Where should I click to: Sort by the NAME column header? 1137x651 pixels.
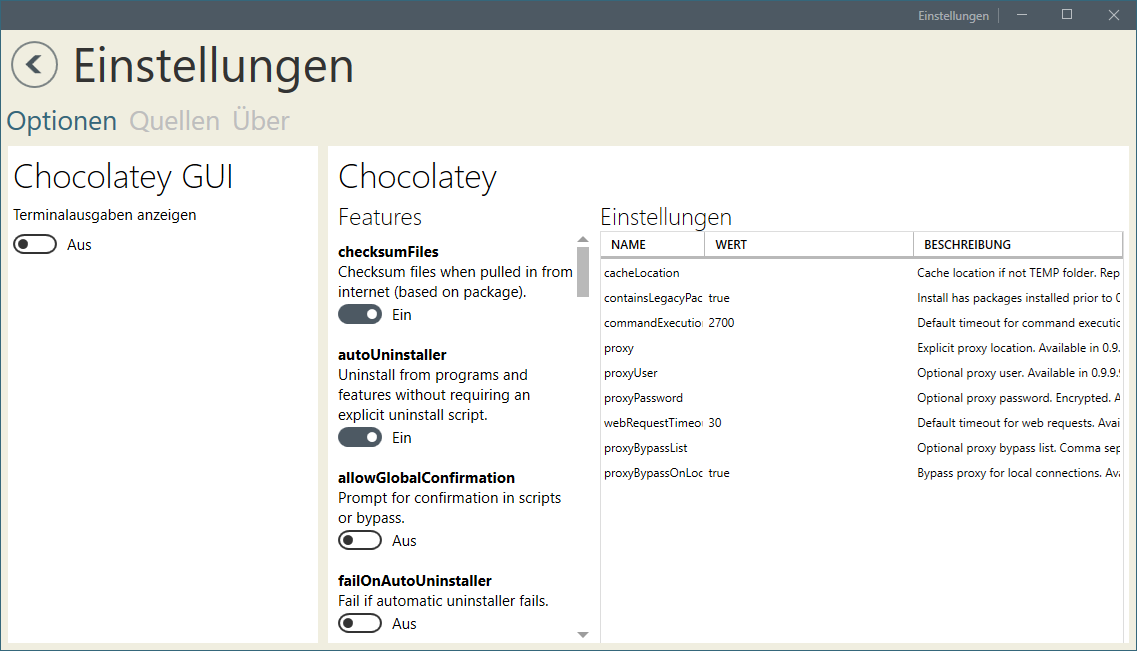pyautogui.click(x=653, y=245)
